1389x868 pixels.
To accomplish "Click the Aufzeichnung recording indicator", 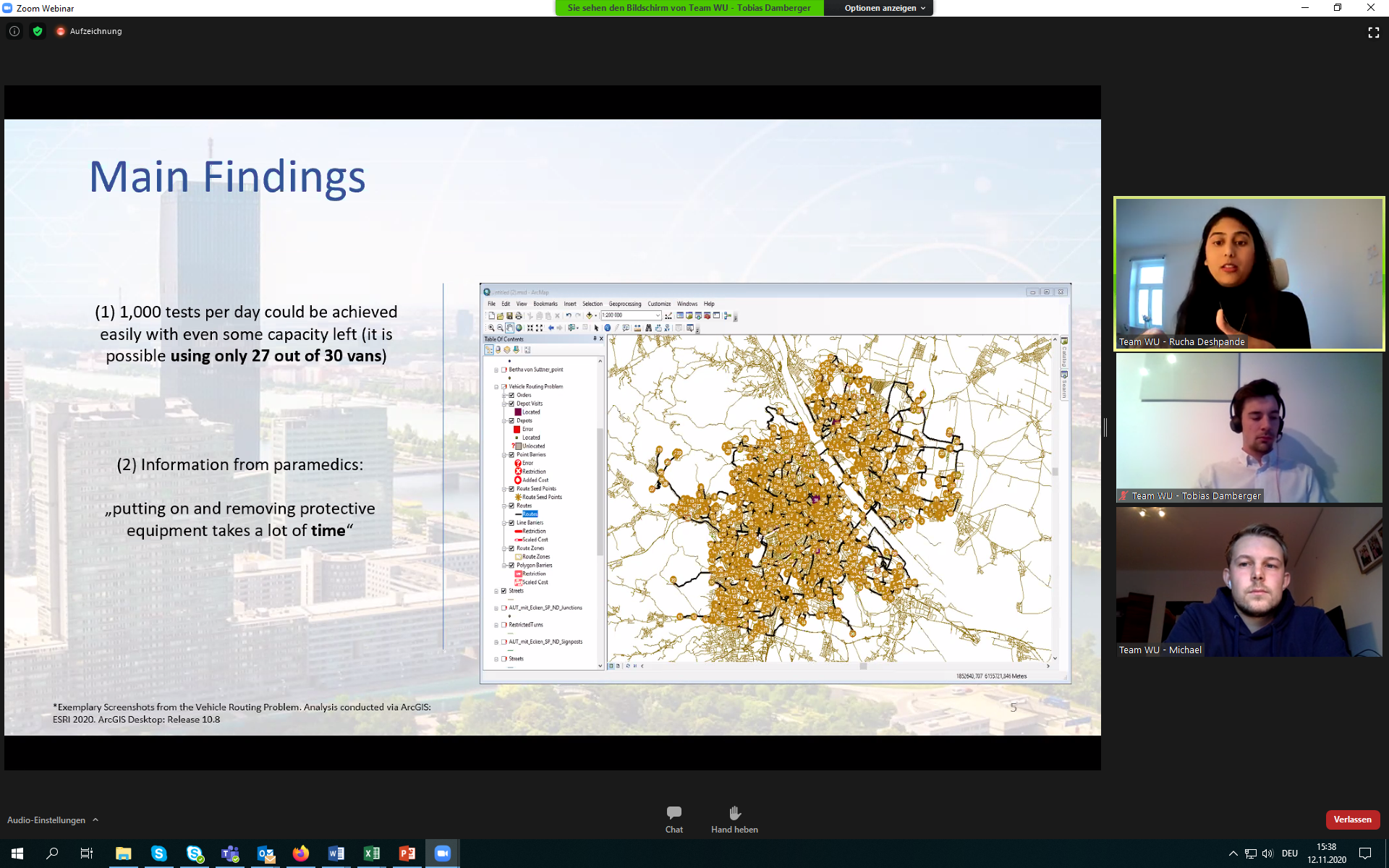I will point(89,31).
